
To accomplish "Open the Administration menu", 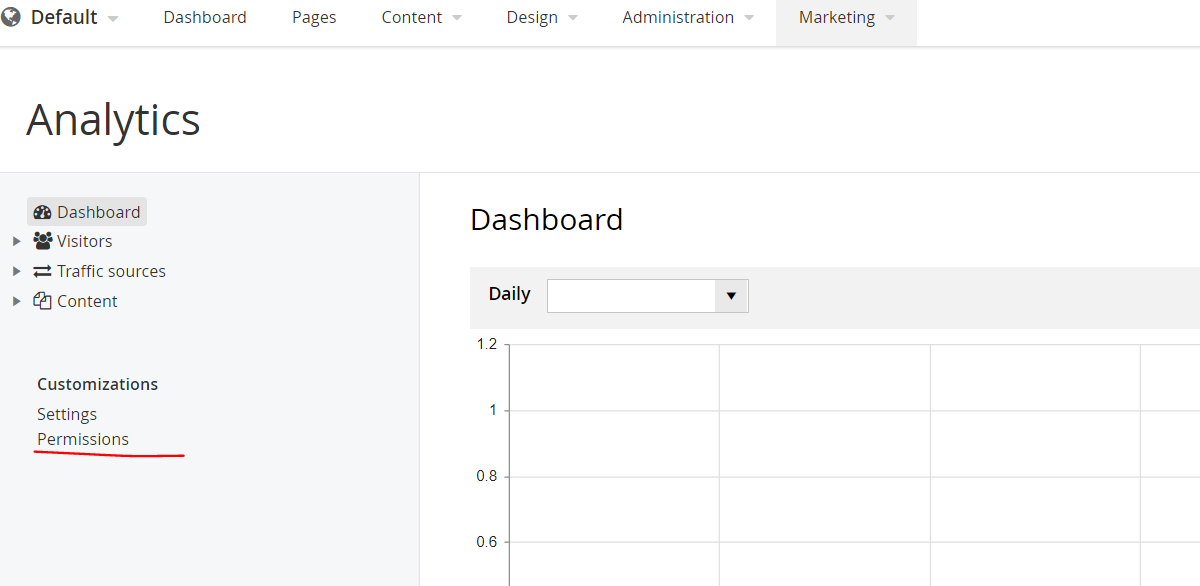I will [x=688, y=17].
